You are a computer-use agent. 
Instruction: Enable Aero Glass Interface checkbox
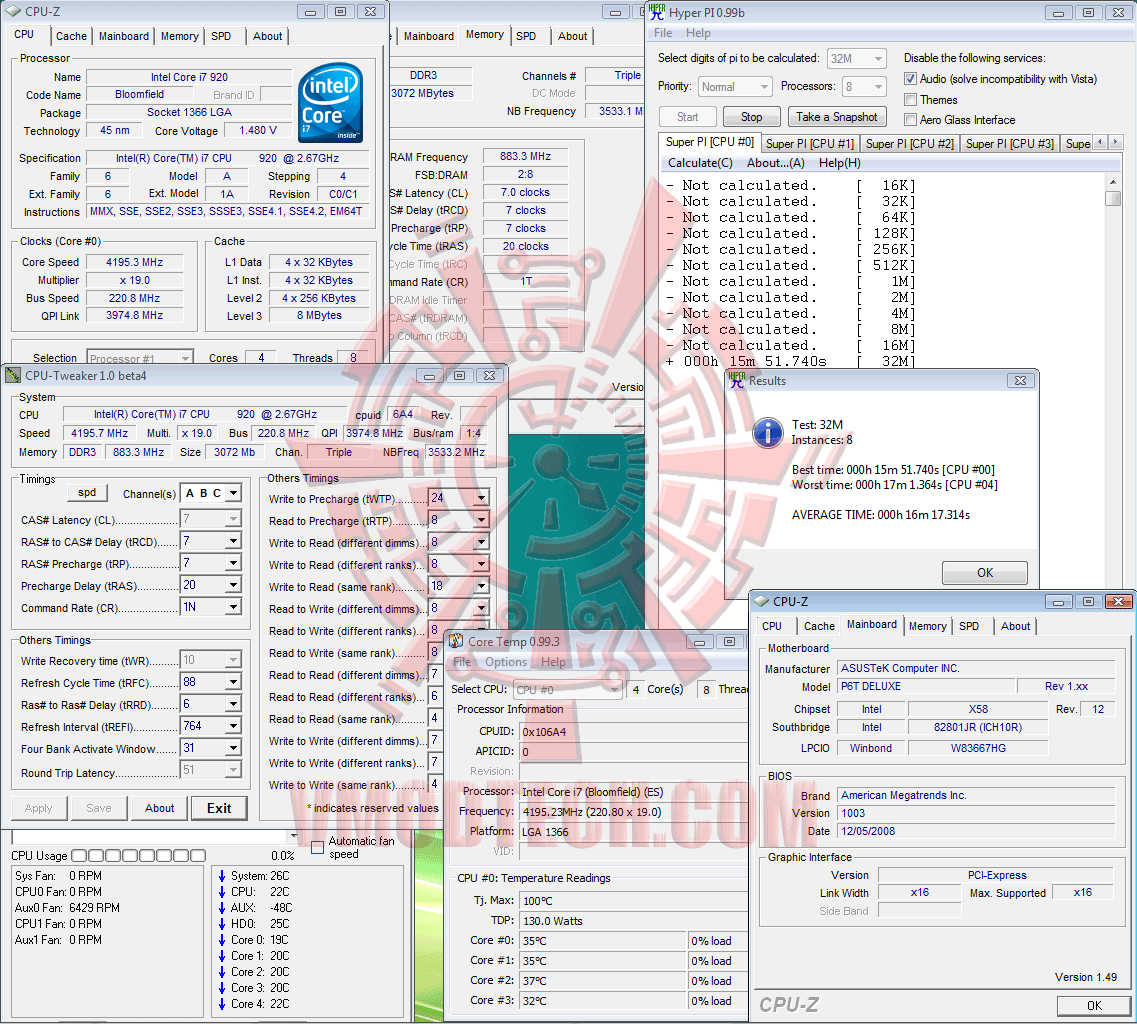(x=910, y=120)
